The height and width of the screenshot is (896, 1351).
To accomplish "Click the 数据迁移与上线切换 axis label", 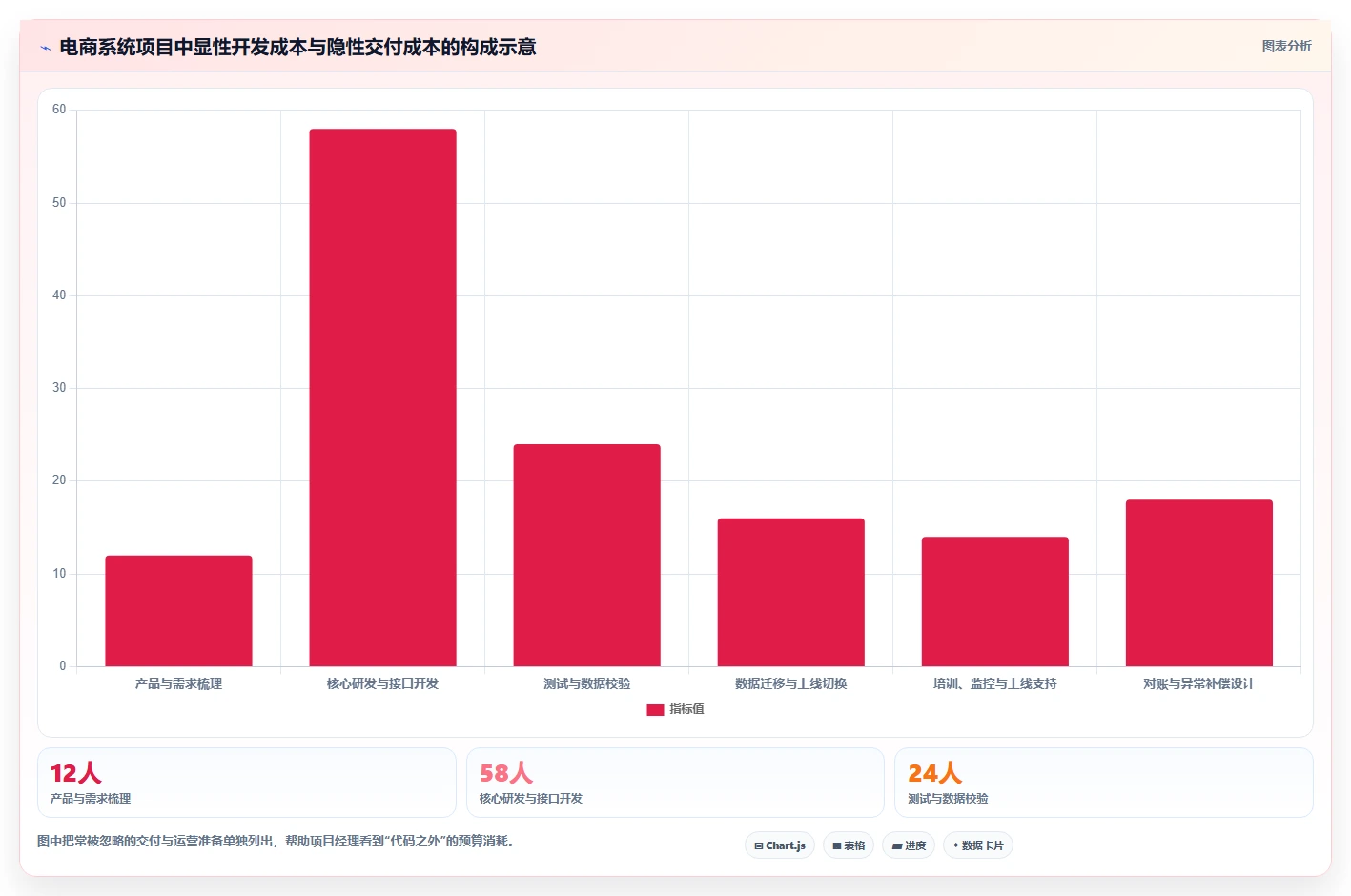I will (790, 683).
